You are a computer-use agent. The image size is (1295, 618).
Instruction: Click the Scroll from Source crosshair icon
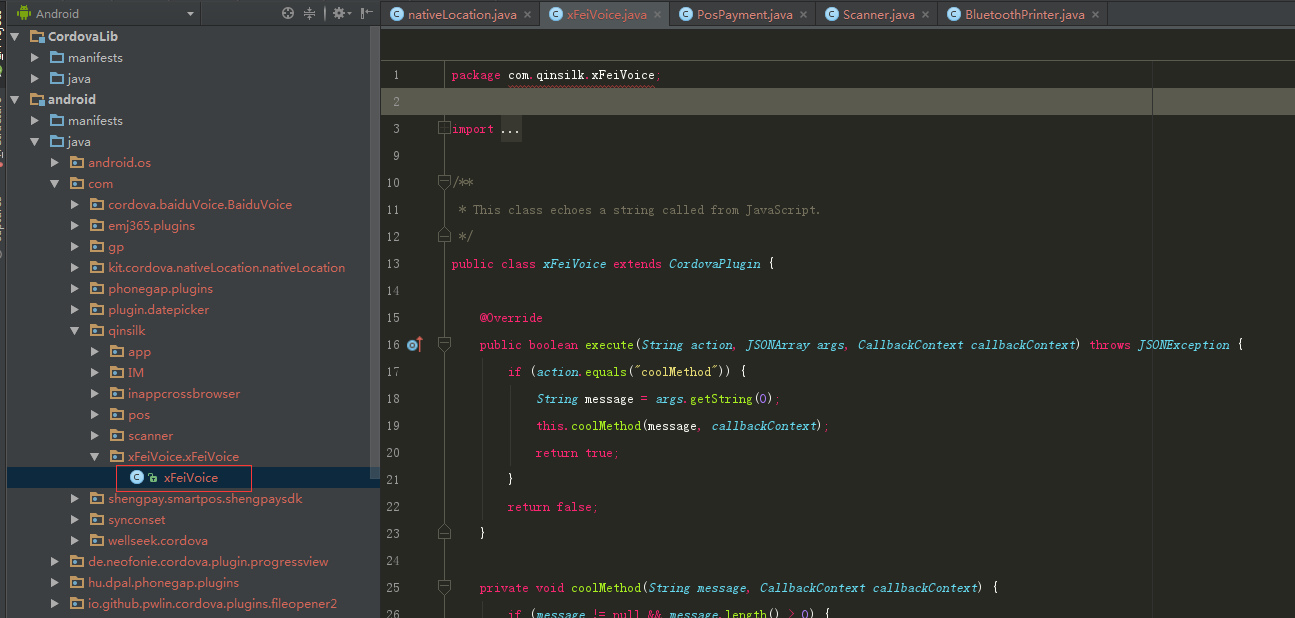point(288,14)
